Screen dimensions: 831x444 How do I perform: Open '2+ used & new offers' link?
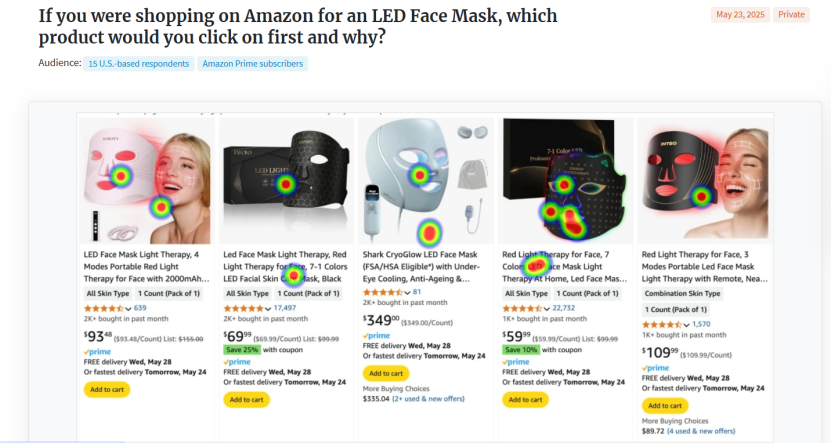[428, 398]
